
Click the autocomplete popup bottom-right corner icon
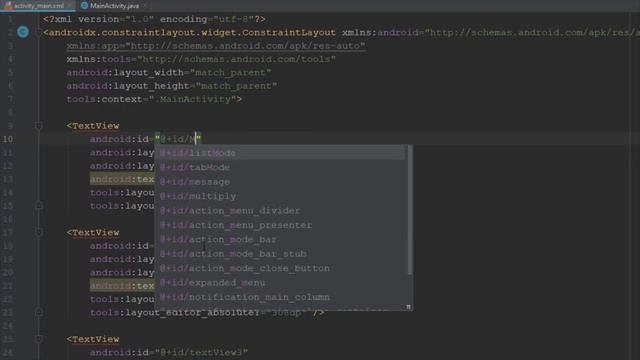pos(408,307)
